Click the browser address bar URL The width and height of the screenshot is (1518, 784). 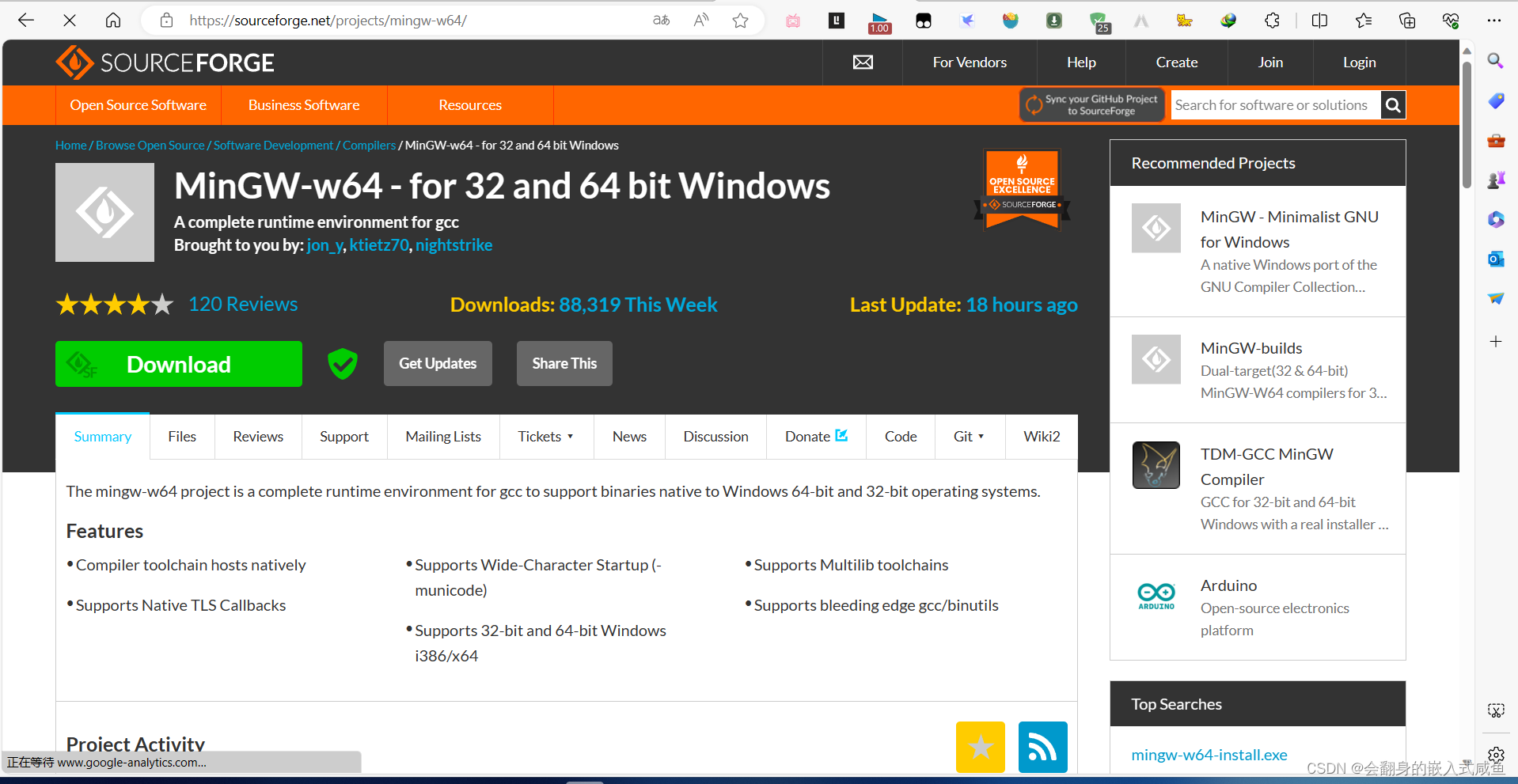click(328, 21)
